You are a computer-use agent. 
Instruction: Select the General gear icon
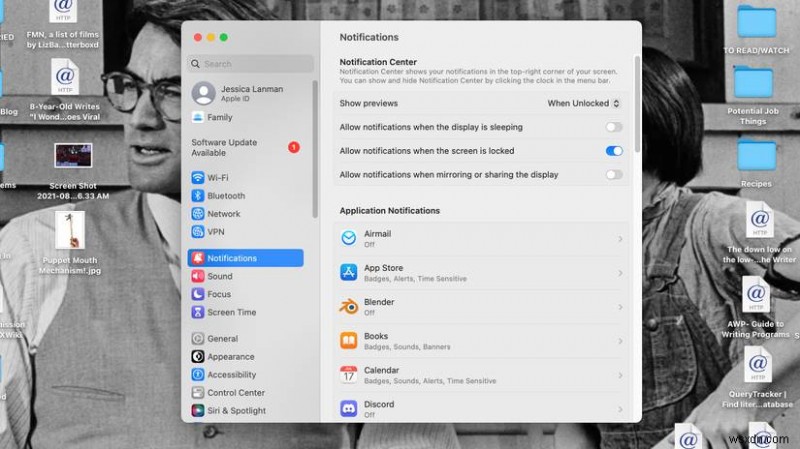click(198, 338)
